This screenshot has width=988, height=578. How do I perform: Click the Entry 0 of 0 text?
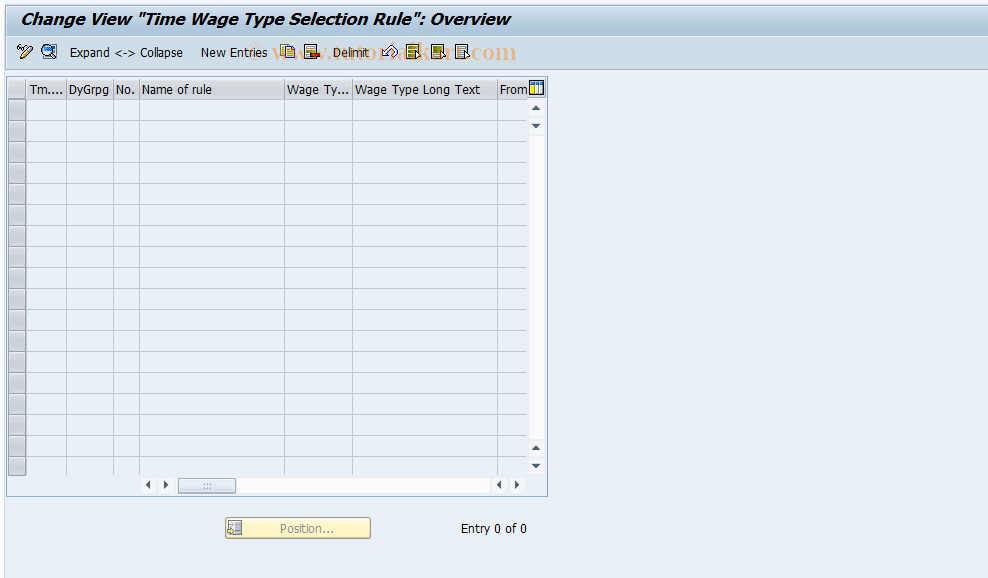[x=493, y=529]
